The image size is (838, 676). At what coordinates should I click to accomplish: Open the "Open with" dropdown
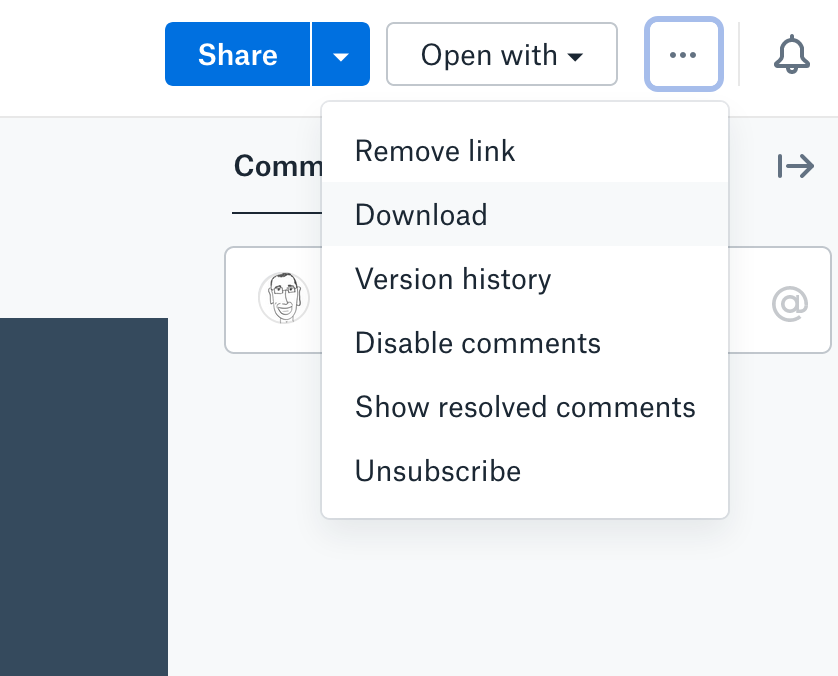click(x=501, y=54)
